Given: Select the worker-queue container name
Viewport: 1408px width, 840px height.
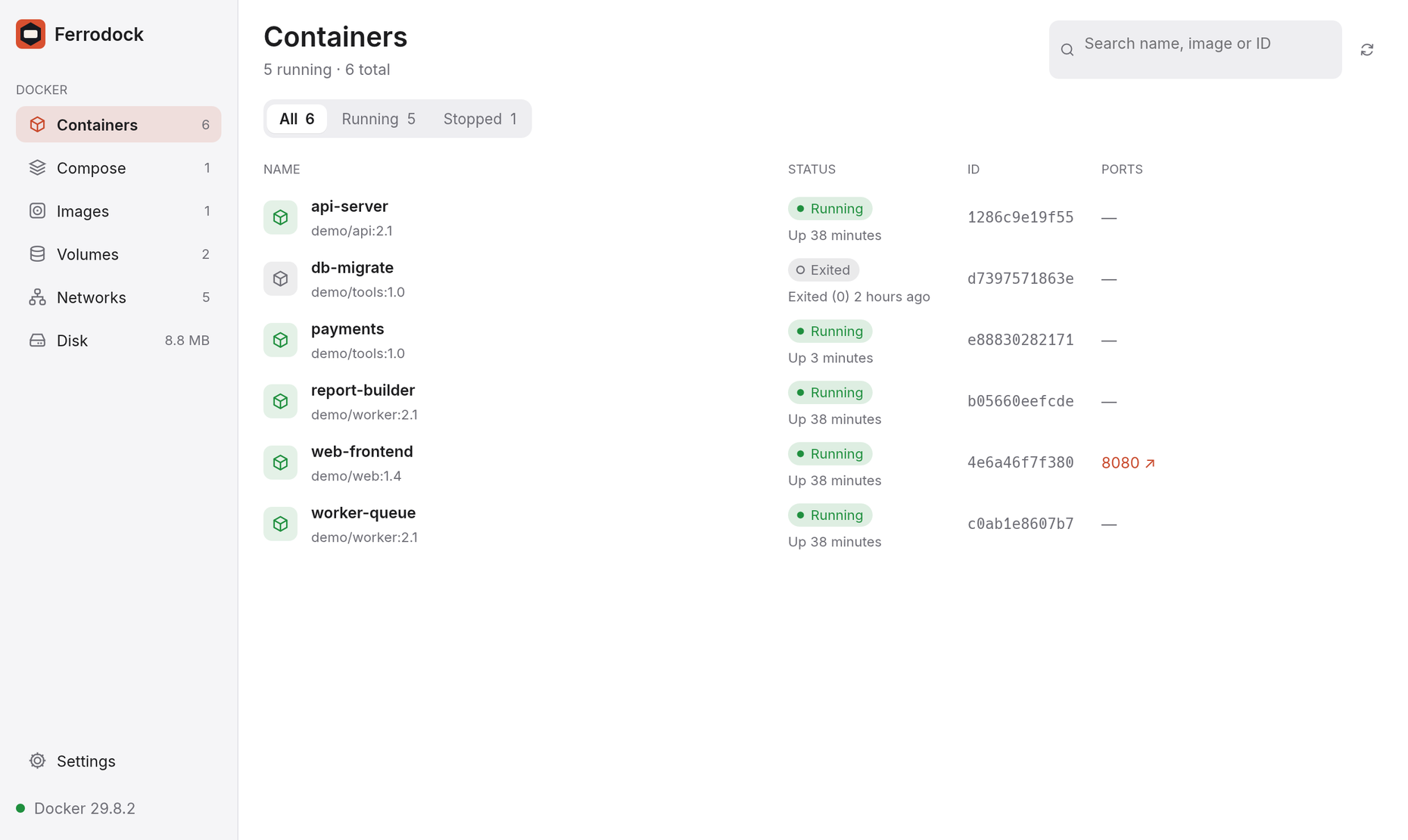Looking at the screenshot, I should (363, 513).
